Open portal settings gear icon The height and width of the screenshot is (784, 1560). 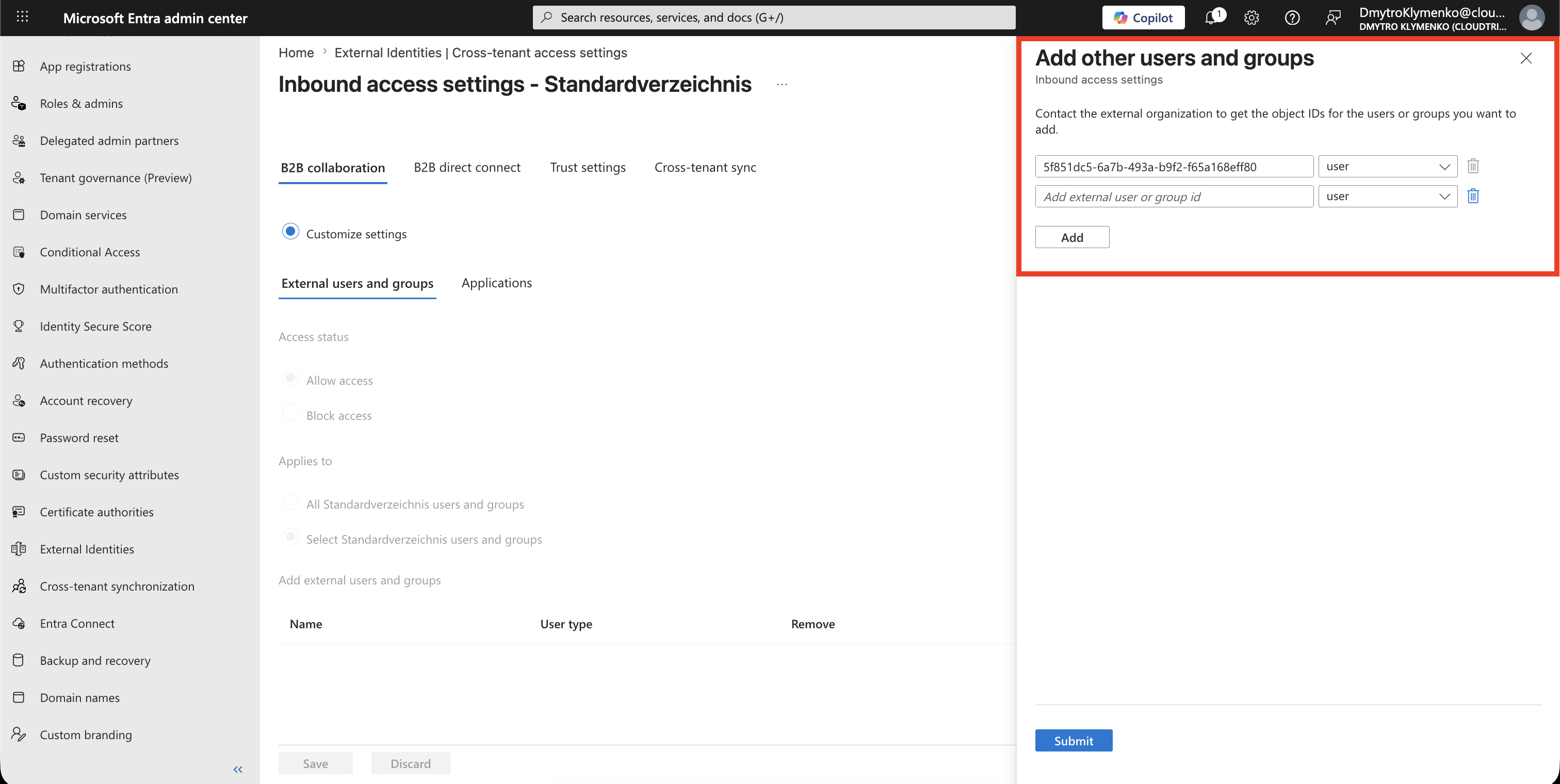1251,18
